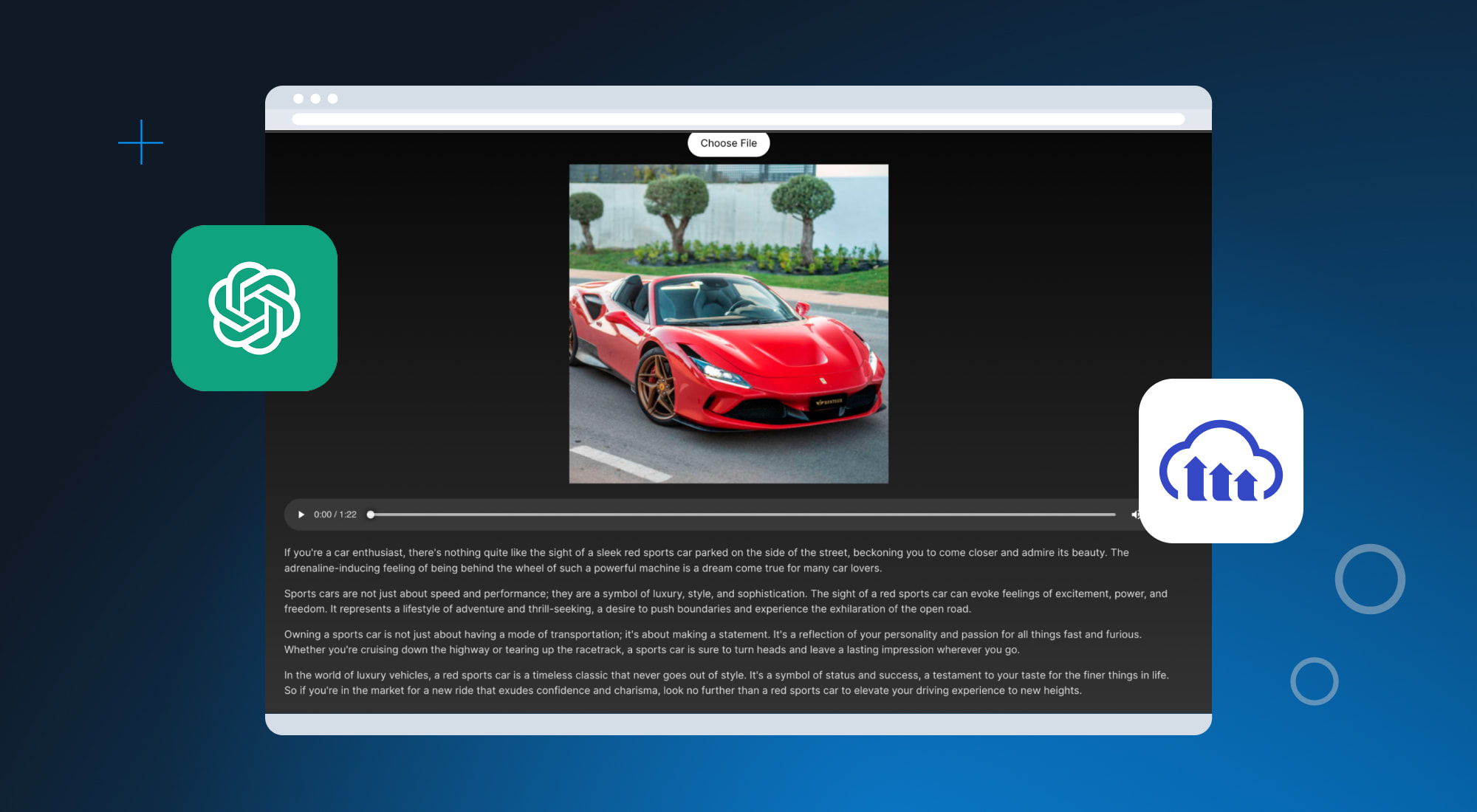Click the audio progress slider track

click(x=742, y=515)
